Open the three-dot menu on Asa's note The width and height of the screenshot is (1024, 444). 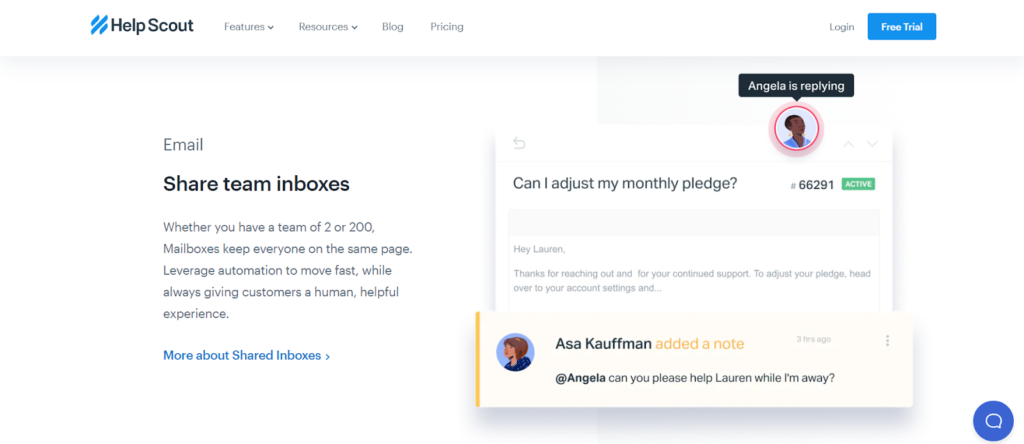(x=887, y=341)
